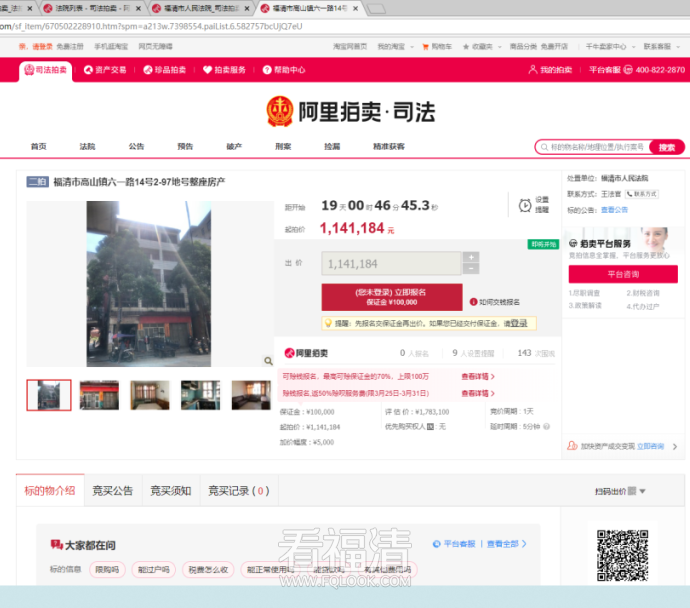Select the third interior room thumbnail
The height and width of the screenshot is (608, 690).
[150, 395]
